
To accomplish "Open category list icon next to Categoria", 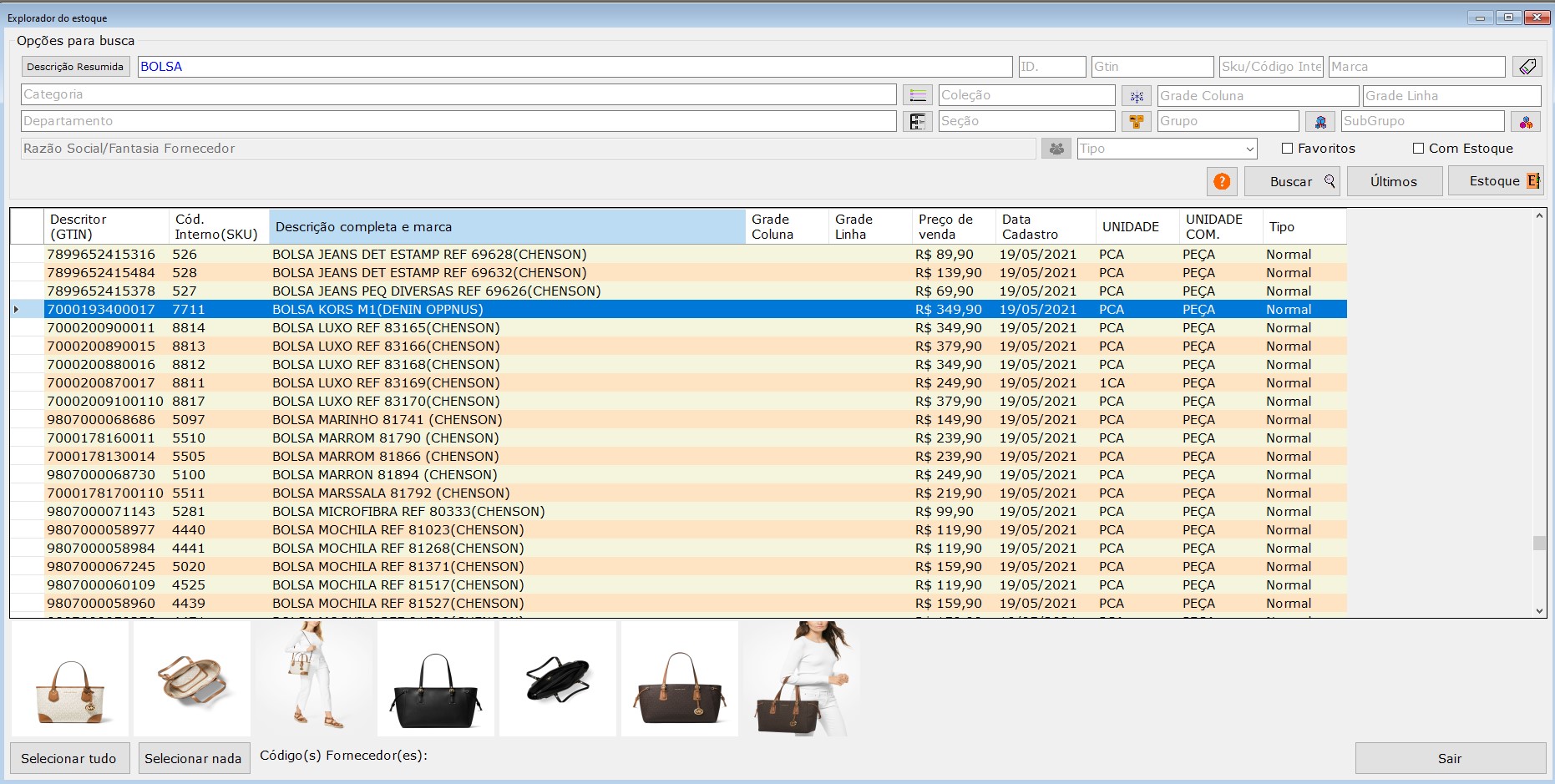I will pos(917,95).
